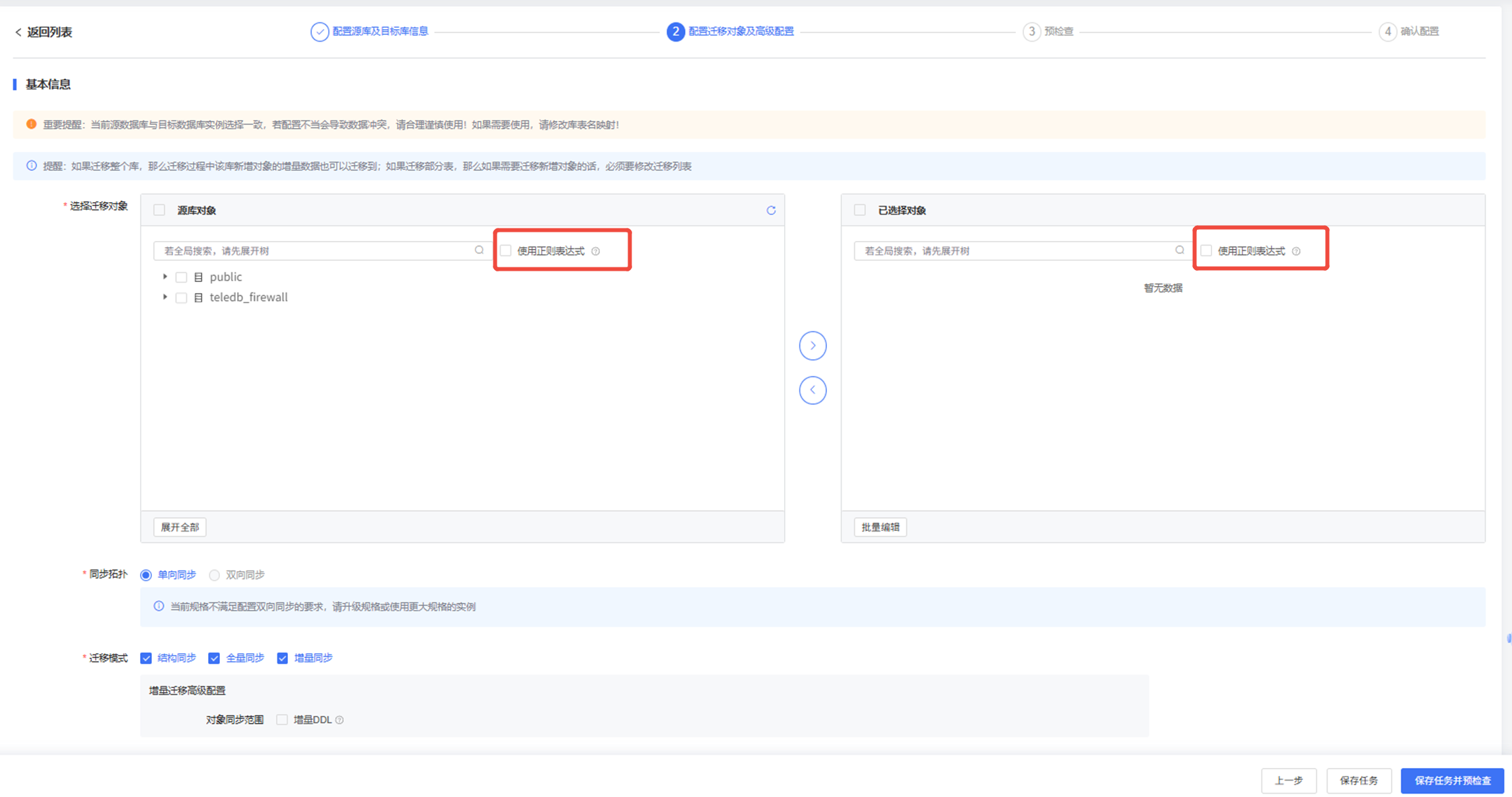Check the public schema checkbox

(181, 277)
